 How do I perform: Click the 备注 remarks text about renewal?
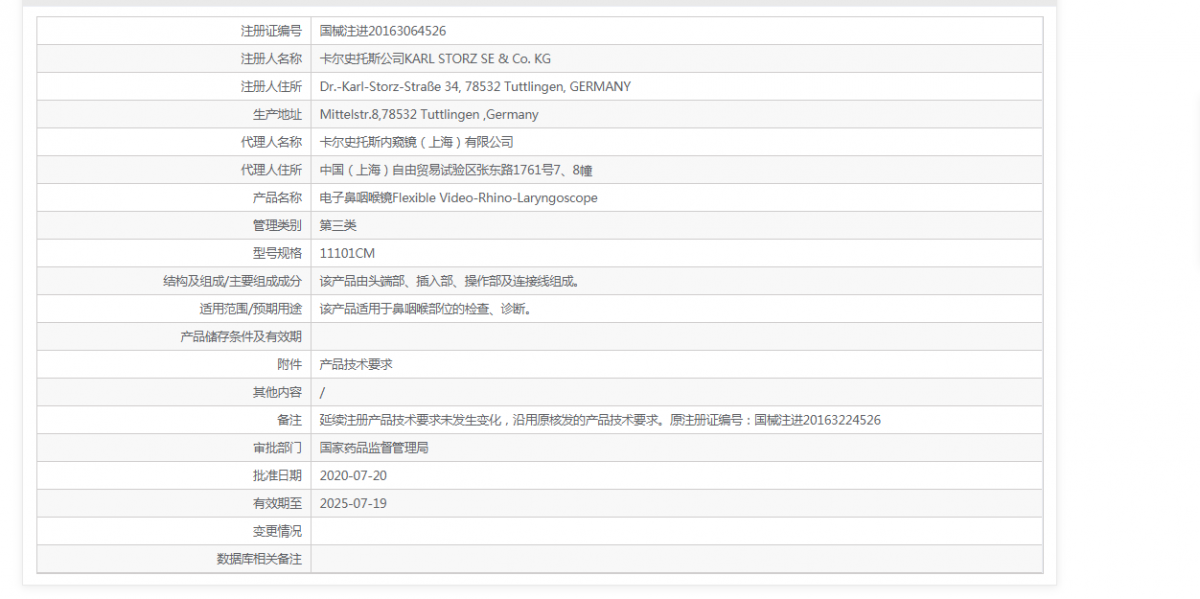pos(600,420)
